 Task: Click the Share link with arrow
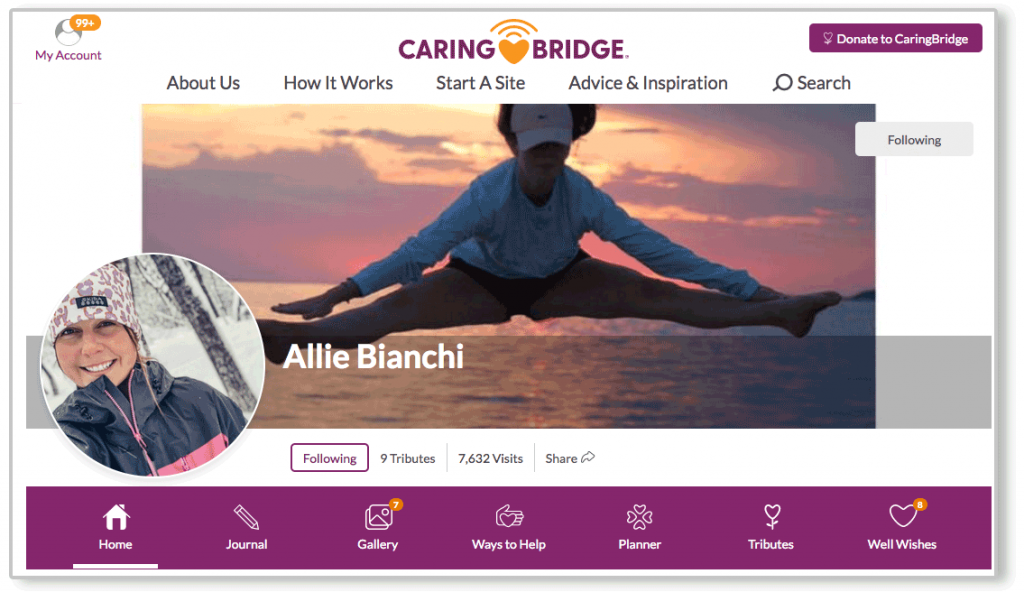coord(569,458)
